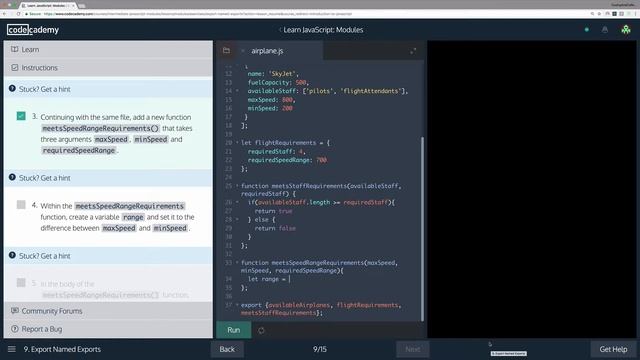
Task: Collapse the code fold arrow at line 14
Action: 237,91
